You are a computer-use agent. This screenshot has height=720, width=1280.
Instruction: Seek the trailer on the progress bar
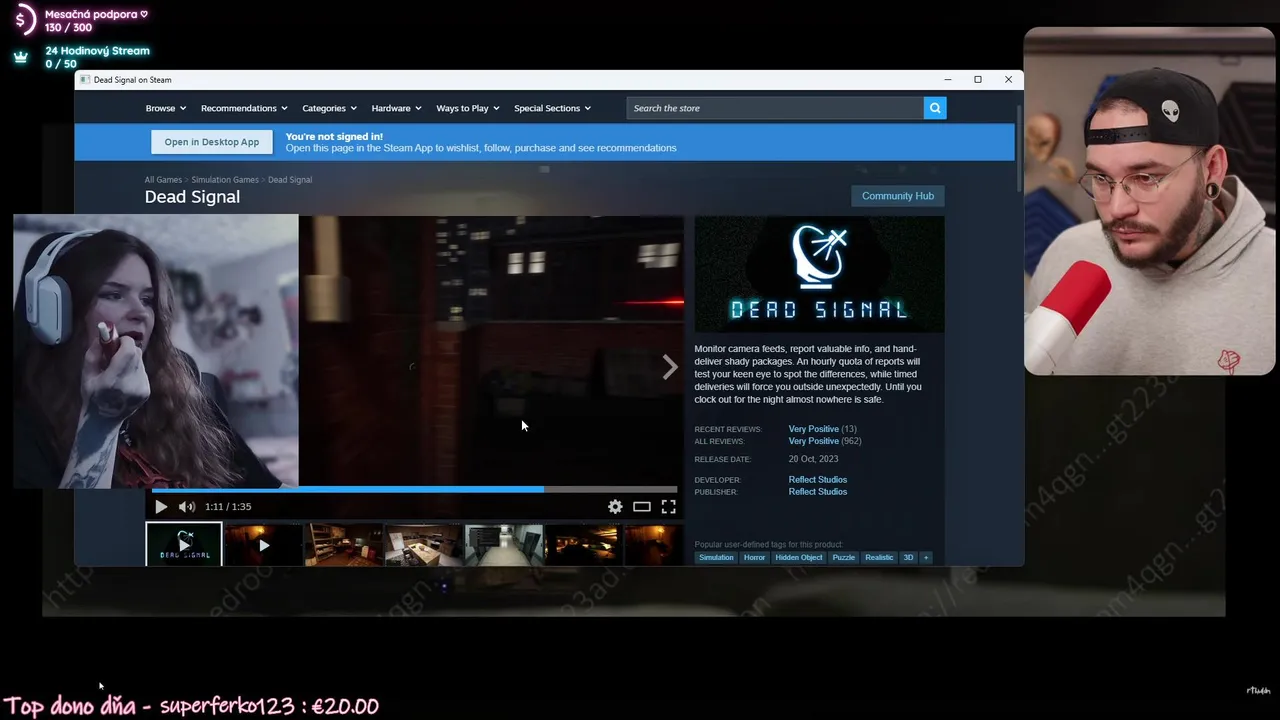point(415,490)
